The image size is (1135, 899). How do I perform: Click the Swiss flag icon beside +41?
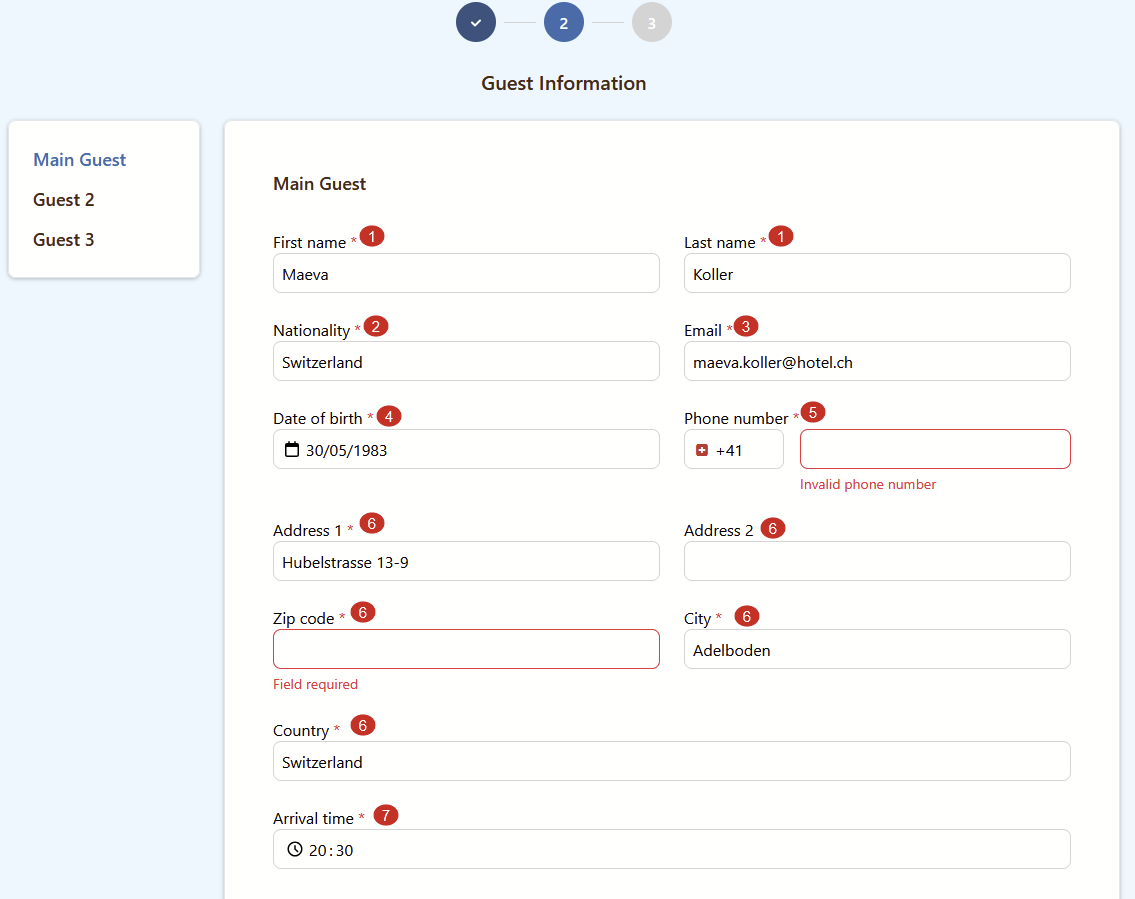pyautogui.click(x=702, y=450)
